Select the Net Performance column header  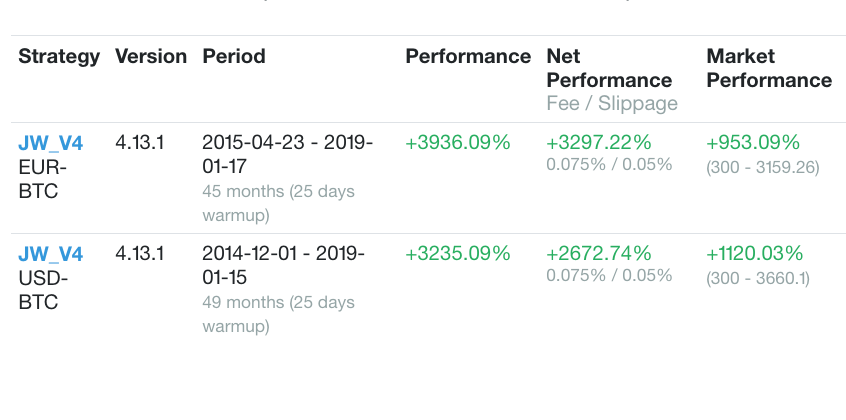pyautogui.click(x=609, y=68)
